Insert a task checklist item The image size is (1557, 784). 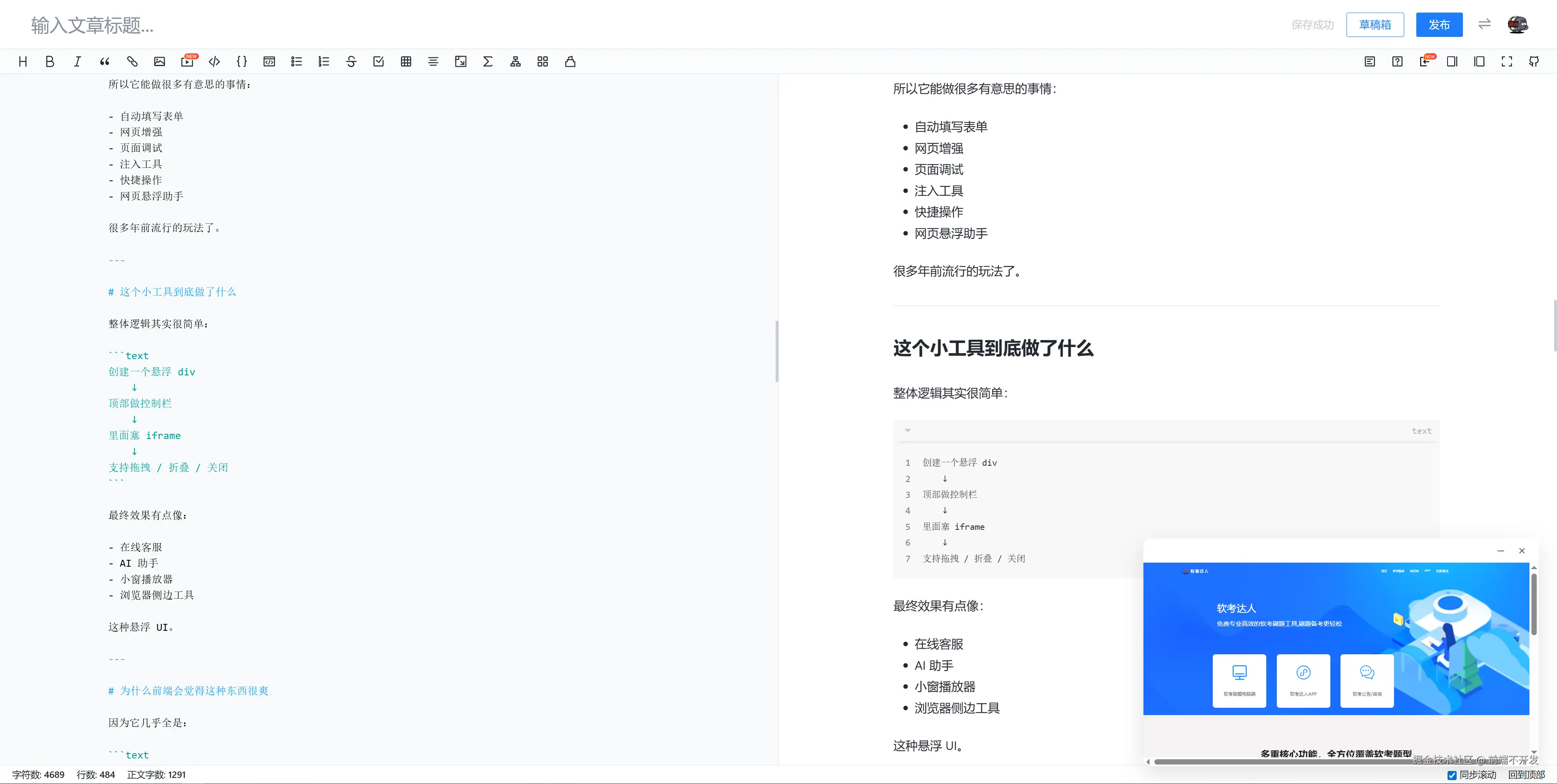coord(378,62)
